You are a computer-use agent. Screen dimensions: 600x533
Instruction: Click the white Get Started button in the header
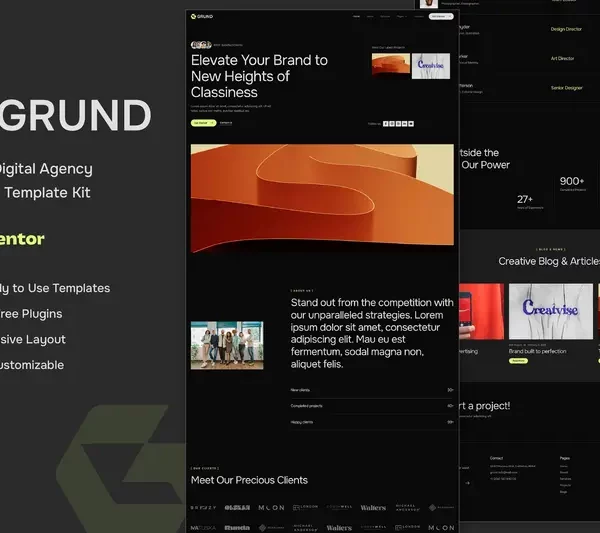pyautogui.click(x=441, y=16)
